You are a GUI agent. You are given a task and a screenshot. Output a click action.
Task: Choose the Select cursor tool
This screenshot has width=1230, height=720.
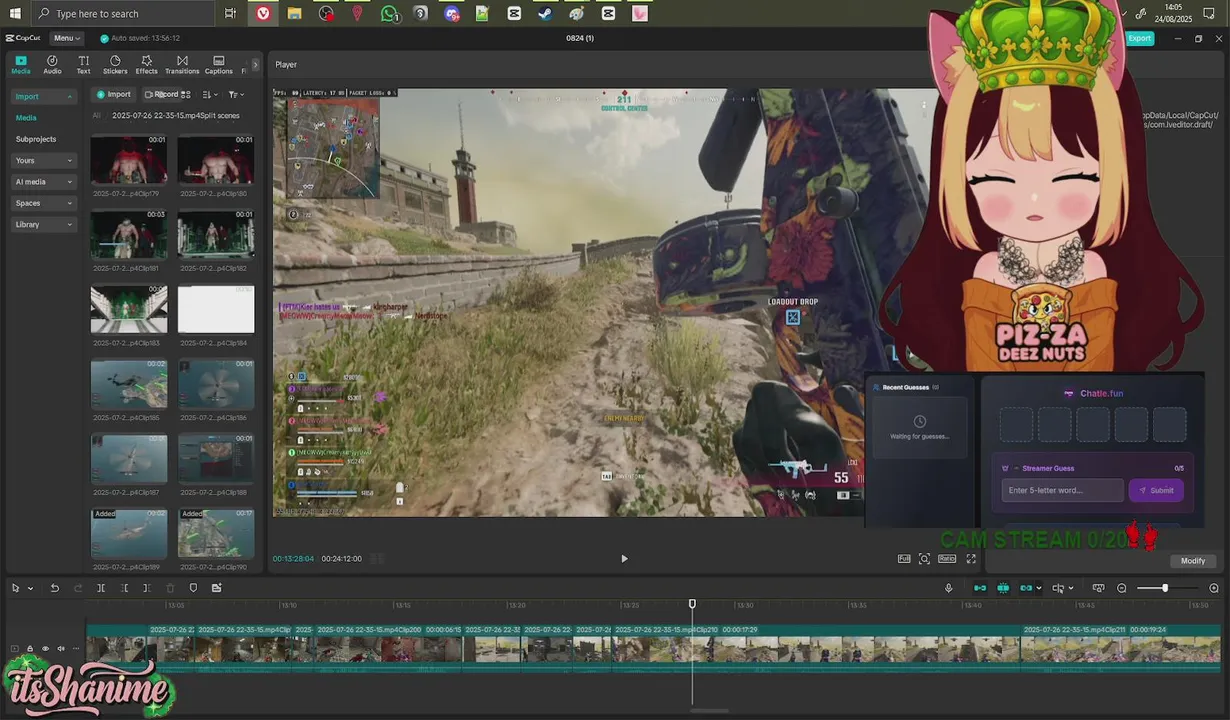(x=16, y=588)
